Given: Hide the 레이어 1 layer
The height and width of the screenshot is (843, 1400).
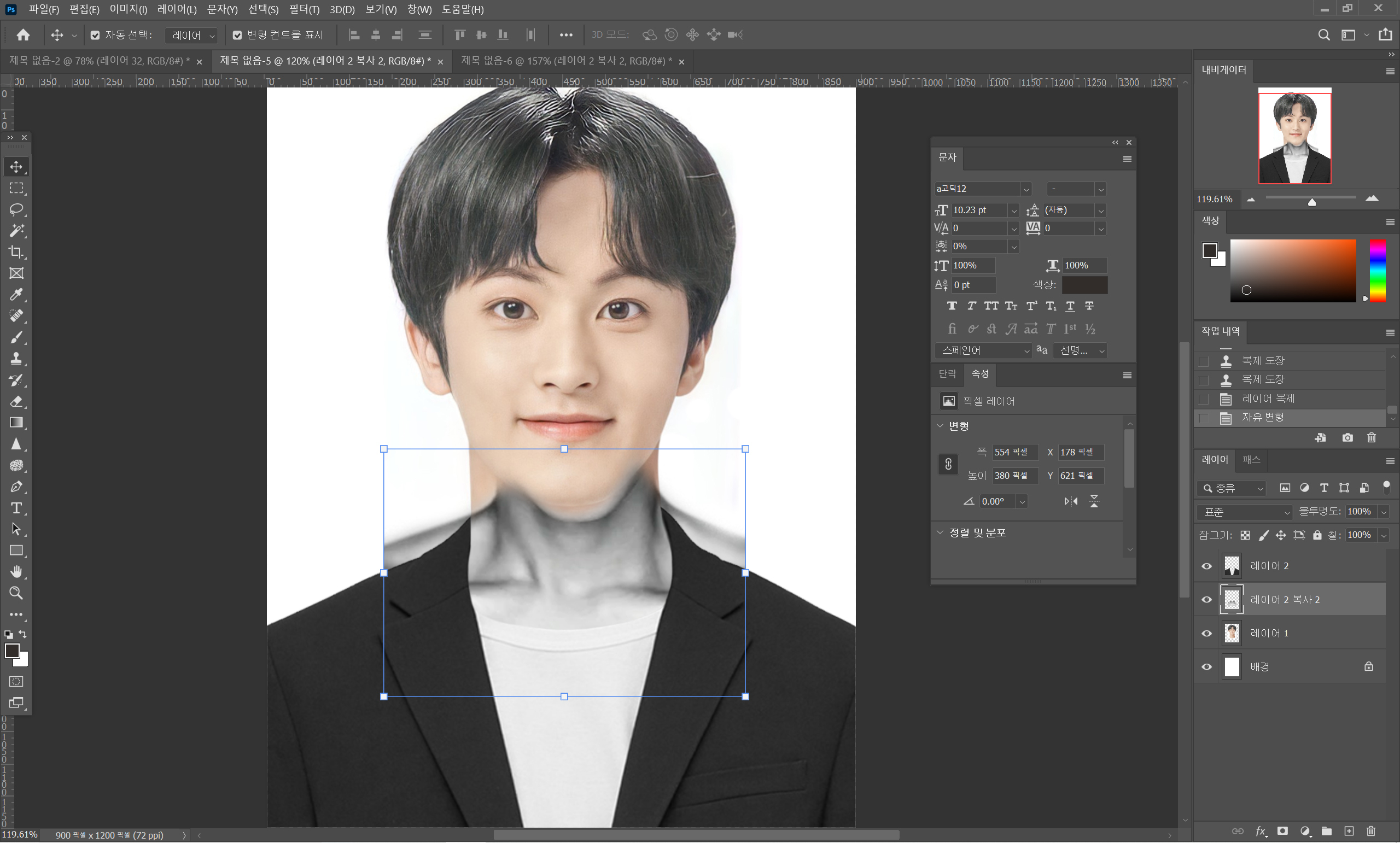Looking at the screenshot, I should (1206, 634).
